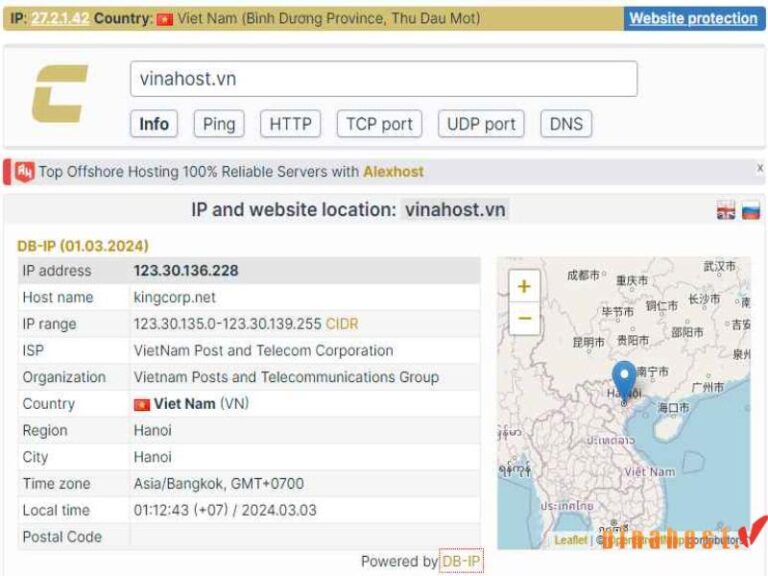Click Vietnam Posts and Telecommunications Group
The height and width of the screenshot is (576, 768).
tap(286, 377)
